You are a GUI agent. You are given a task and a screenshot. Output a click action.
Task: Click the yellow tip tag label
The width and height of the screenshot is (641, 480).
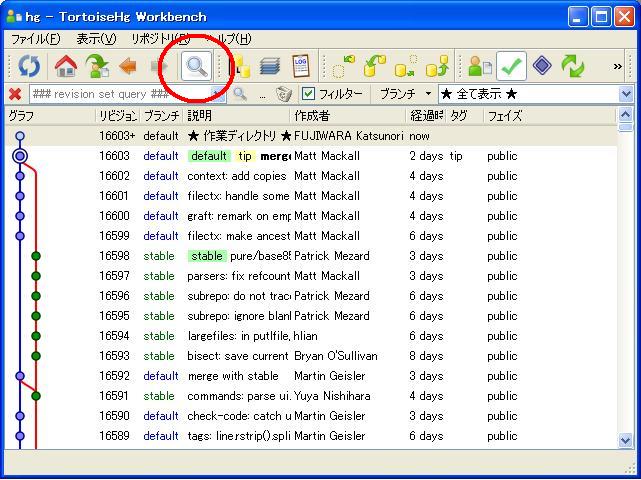pyautogui.click(x=245, y=156)
